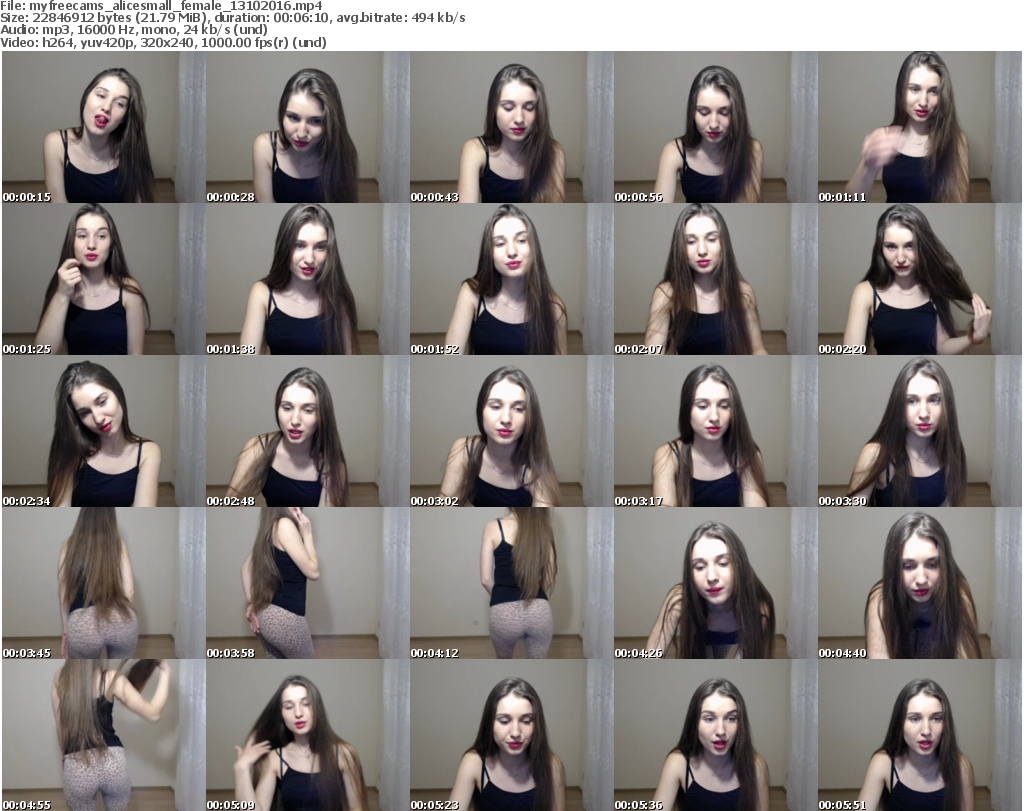Open the frame marked 00:04:12
This screenshot has width=1024, height=811.
[511, 583]
